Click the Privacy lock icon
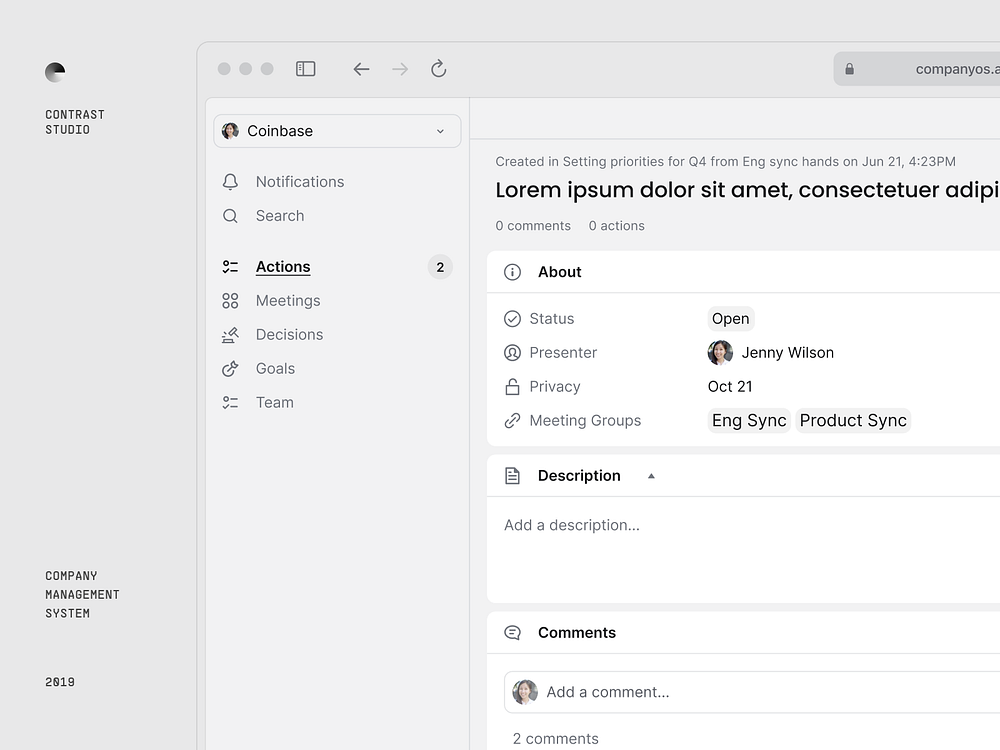Image resolution: width=1000 pixels, height=750 pixels. pos(511,386)
